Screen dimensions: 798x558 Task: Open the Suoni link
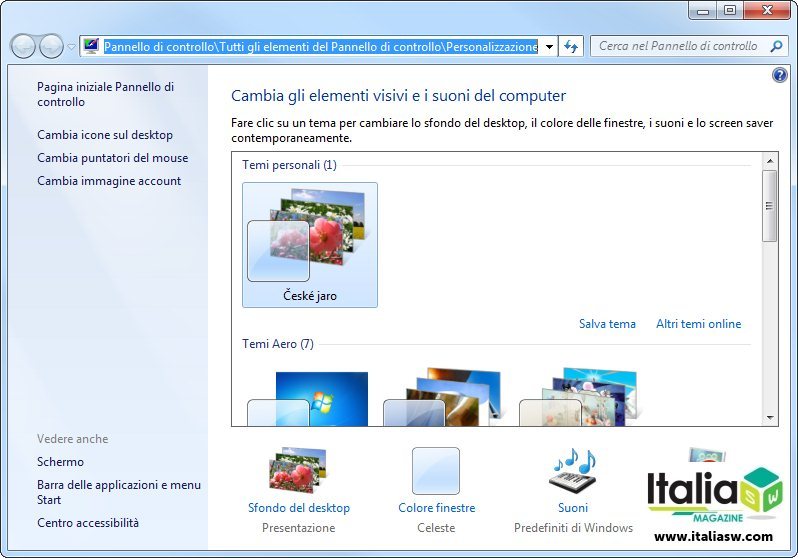click(x=573, y=508)
